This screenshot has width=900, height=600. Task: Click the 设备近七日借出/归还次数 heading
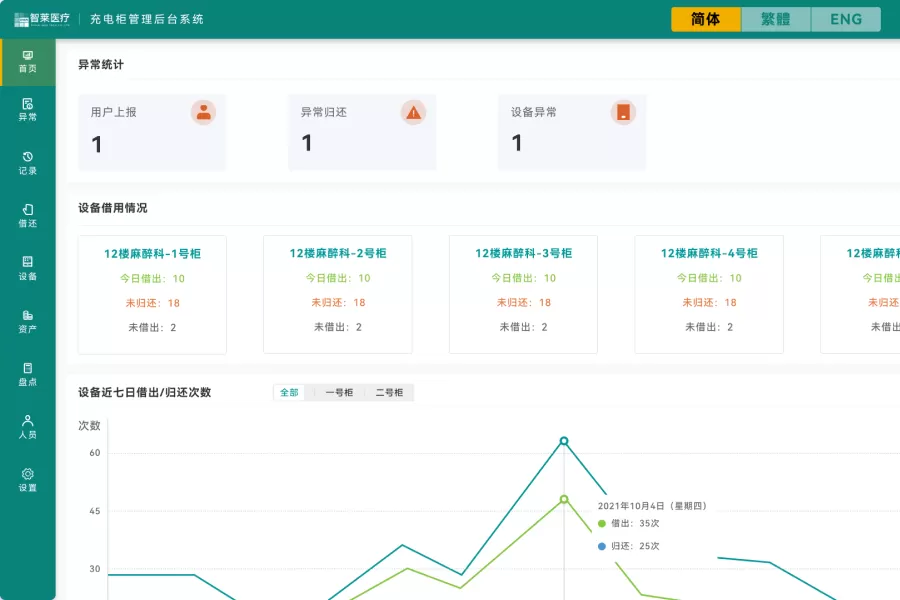145,393
